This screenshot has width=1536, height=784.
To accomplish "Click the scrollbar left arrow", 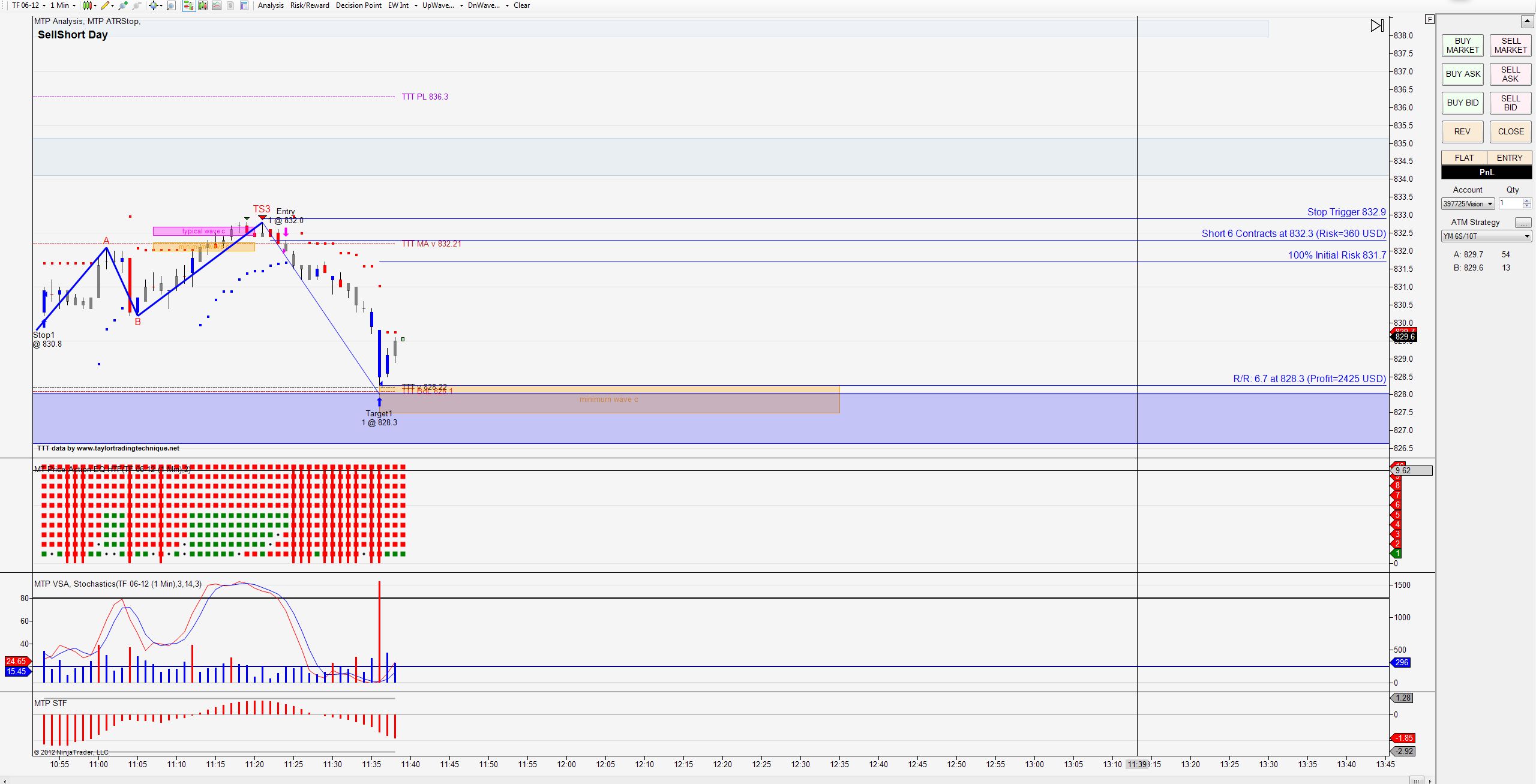I will 4,780.
